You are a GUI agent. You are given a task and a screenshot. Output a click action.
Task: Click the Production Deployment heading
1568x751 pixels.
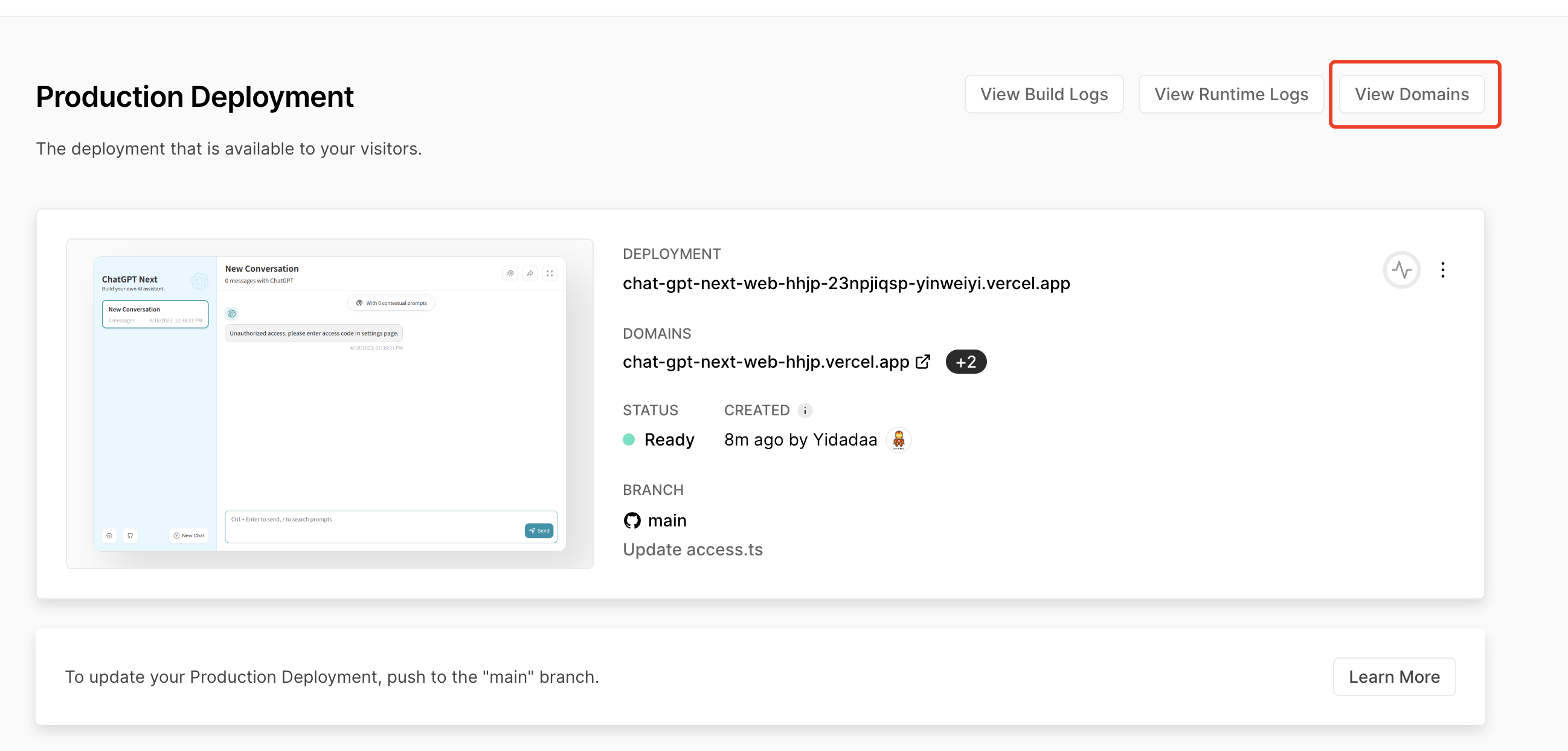point(194,96)
